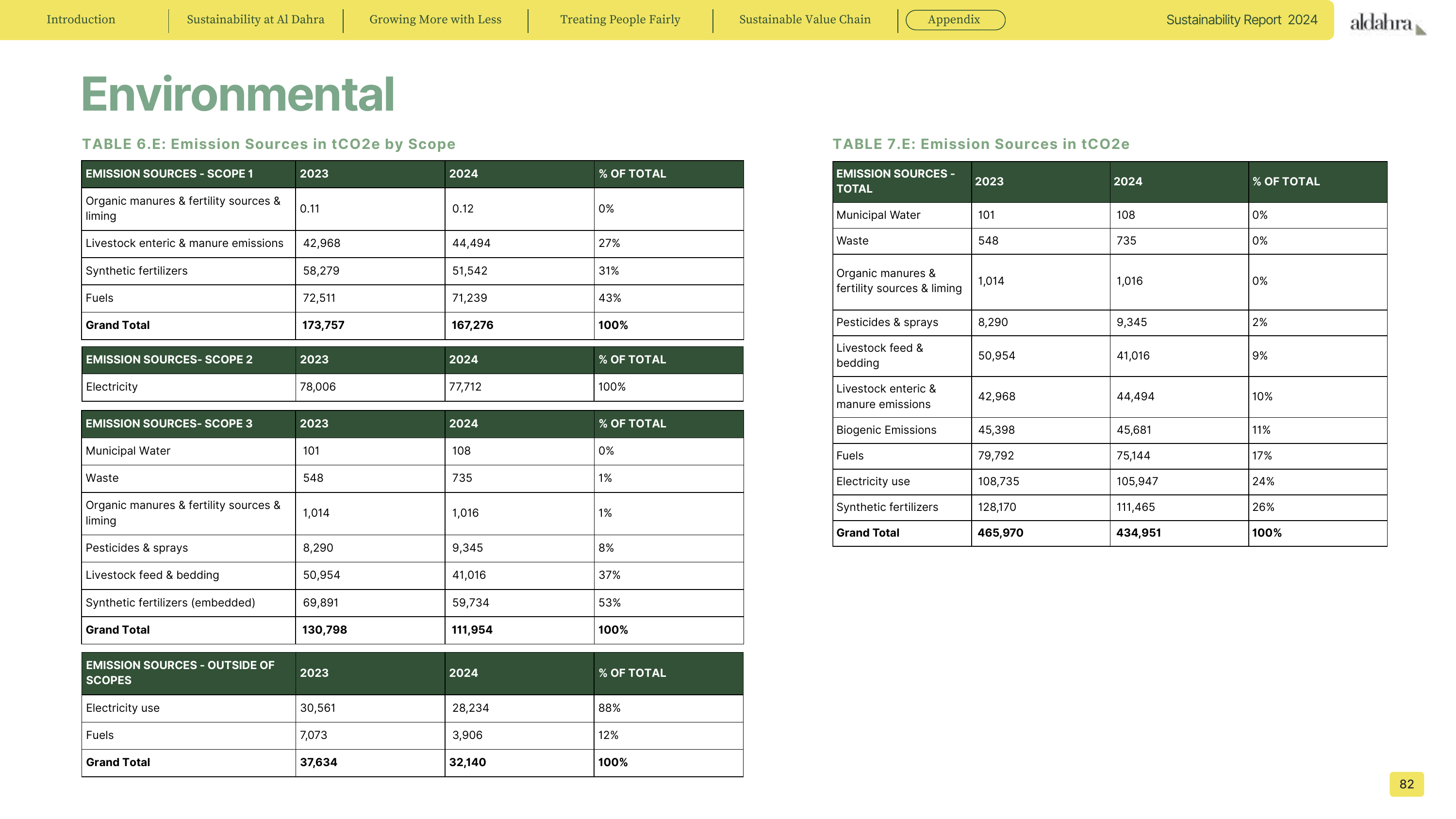The height and width of the screenshot is (819, 1456).
Task: Switch to Sustainable Value Chain tab
Action: pyautogui.click(x=805, y=20)
